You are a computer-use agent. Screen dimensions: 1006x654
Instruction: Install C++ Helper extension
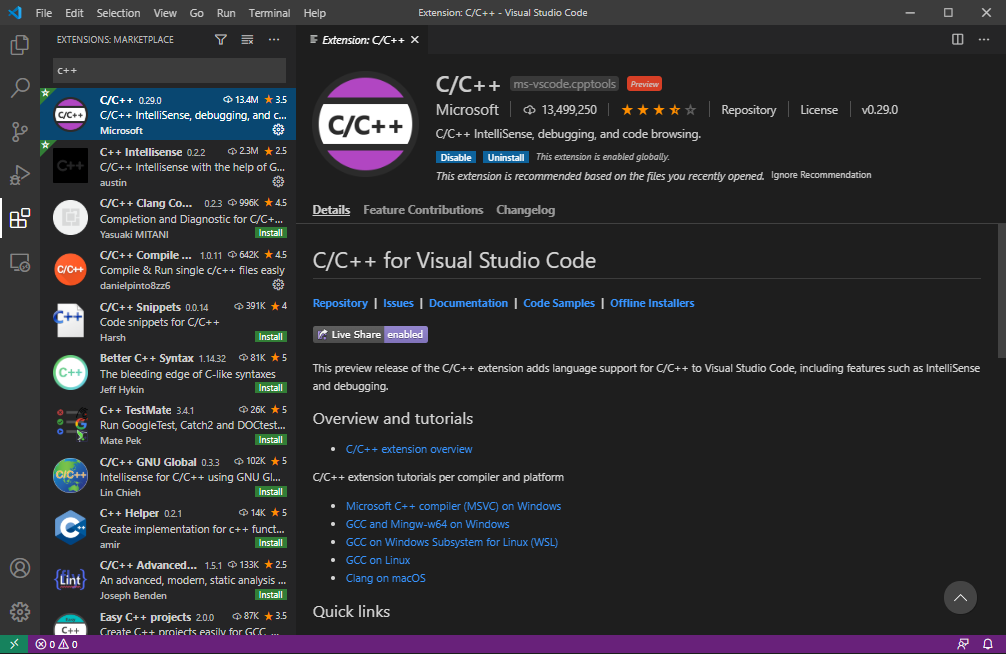pos(271,543)
